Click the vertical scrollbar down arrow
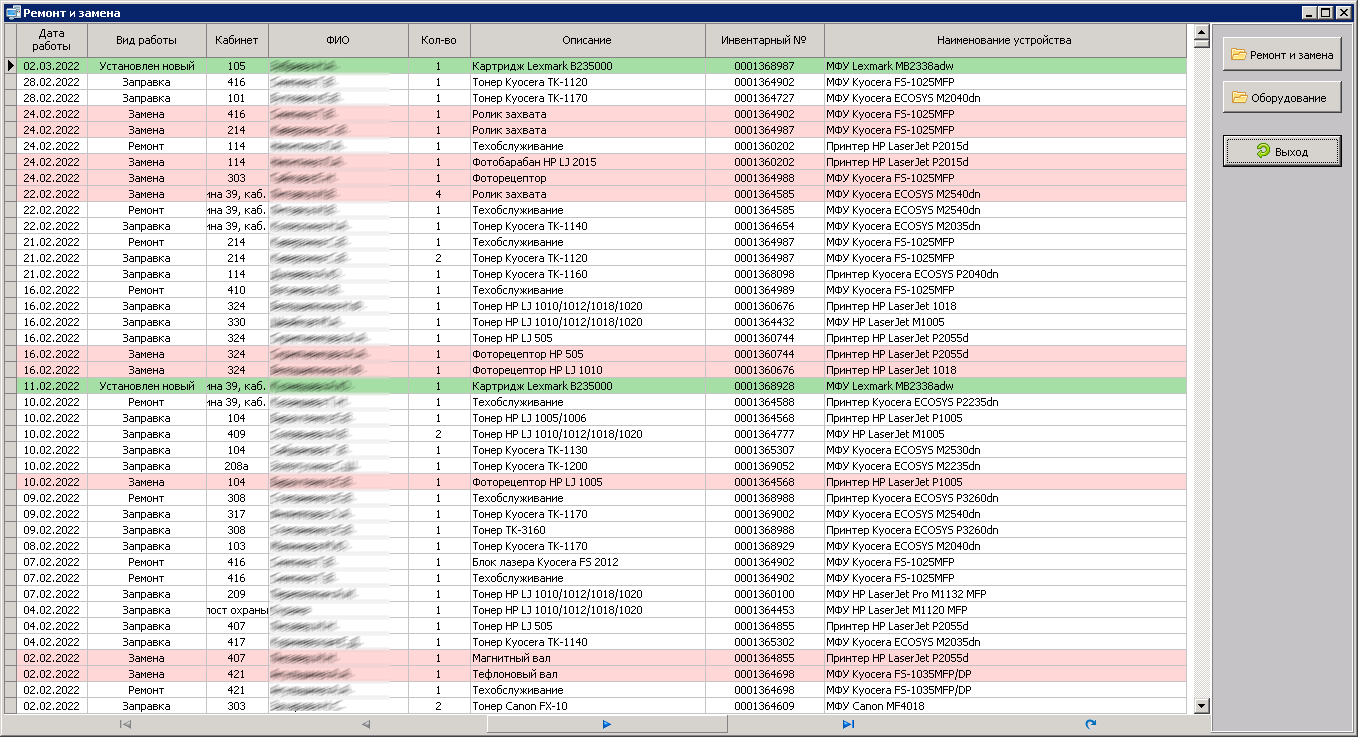Image resolution: width=1358 pixels, height=737 pixels. (1201, 706)
